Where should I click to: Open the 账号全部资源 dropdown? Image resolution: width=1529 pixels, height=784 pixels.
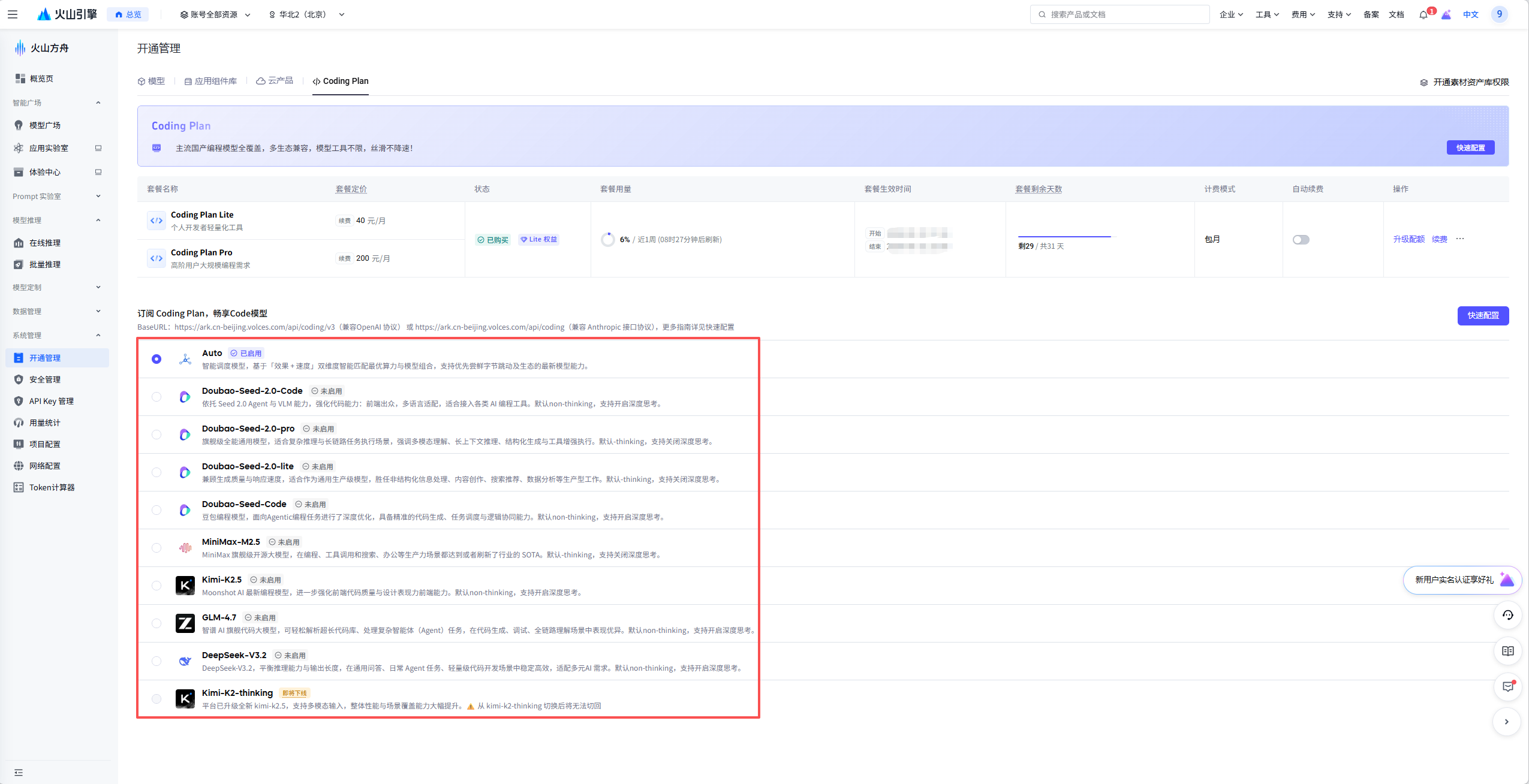[x=215, y=14]
